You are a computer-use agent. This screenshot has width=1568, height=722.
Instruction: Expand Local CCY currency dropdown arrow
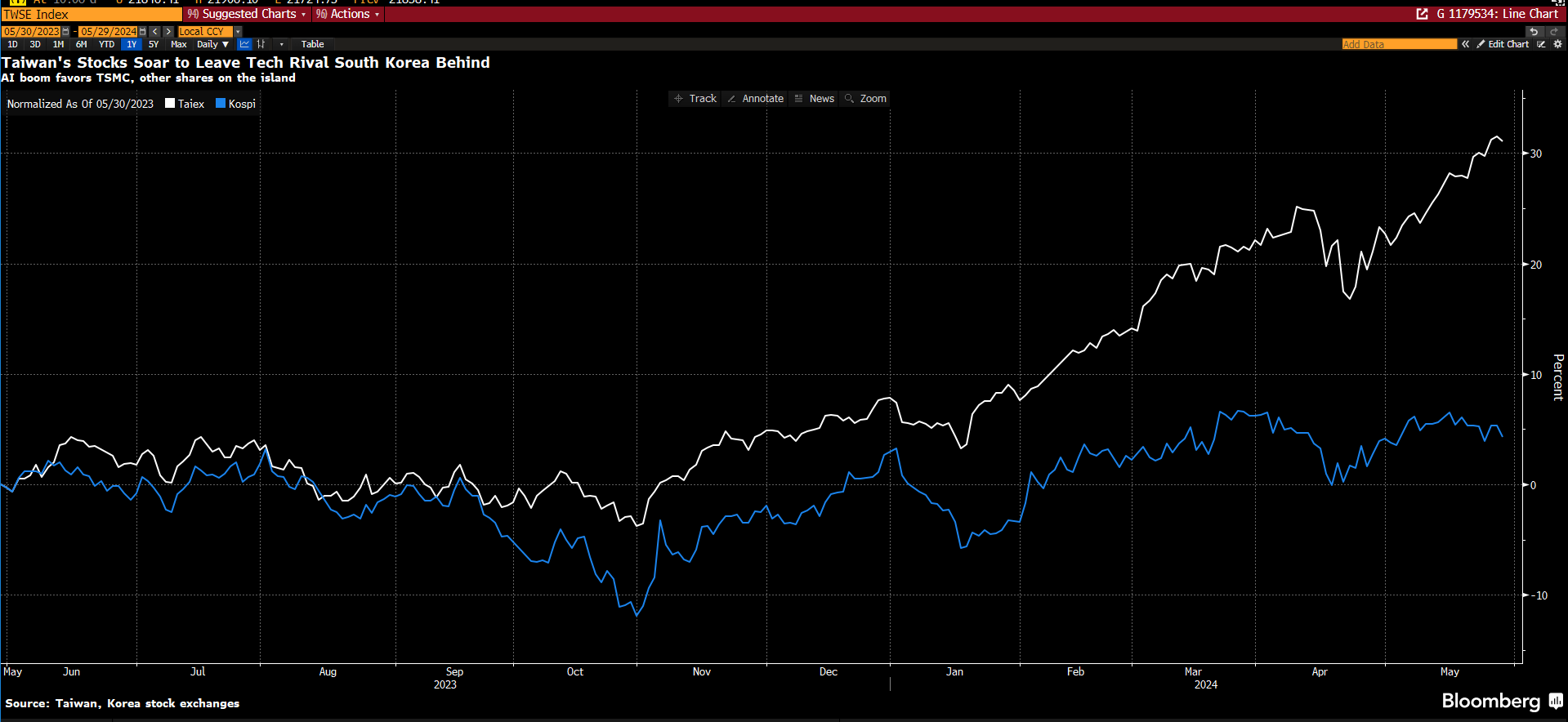(238, 32)
